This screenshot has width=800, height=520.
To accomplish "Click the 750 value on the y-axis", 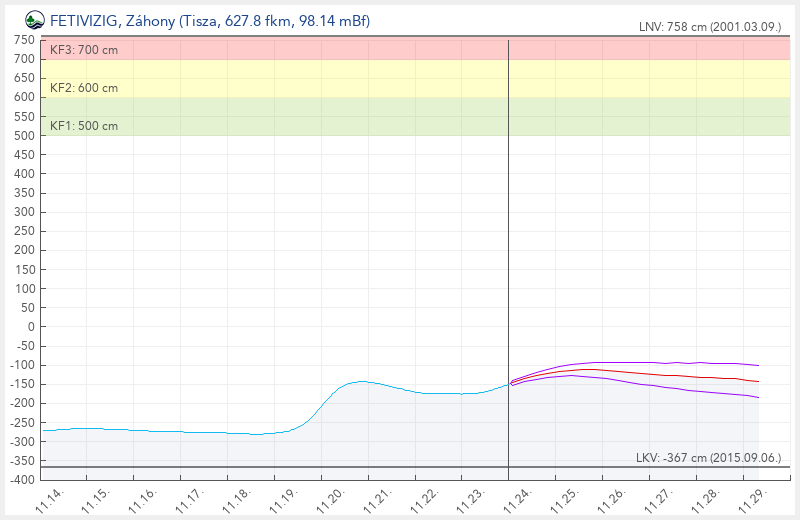I will [x=24, y=40].
